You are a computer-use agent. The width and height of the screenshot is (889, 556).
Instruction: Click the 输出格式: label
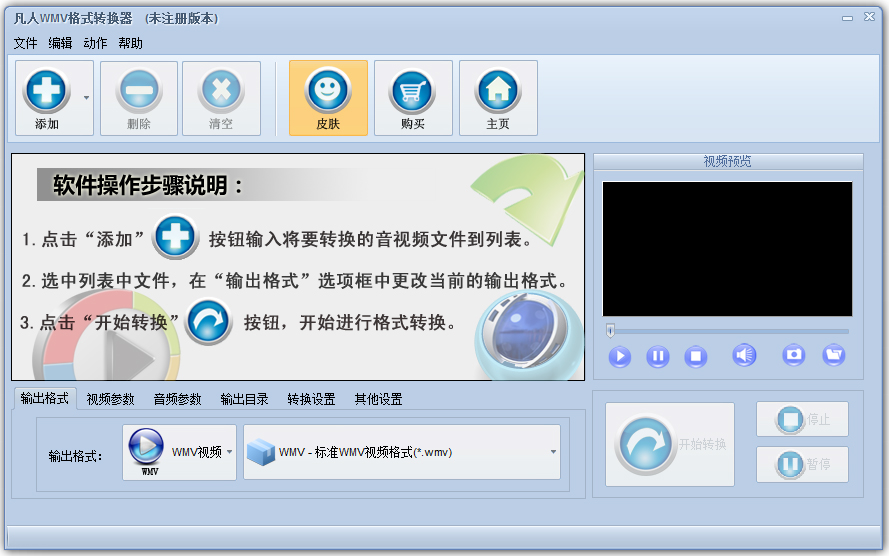pyautogui.click(x=75, y=456)
